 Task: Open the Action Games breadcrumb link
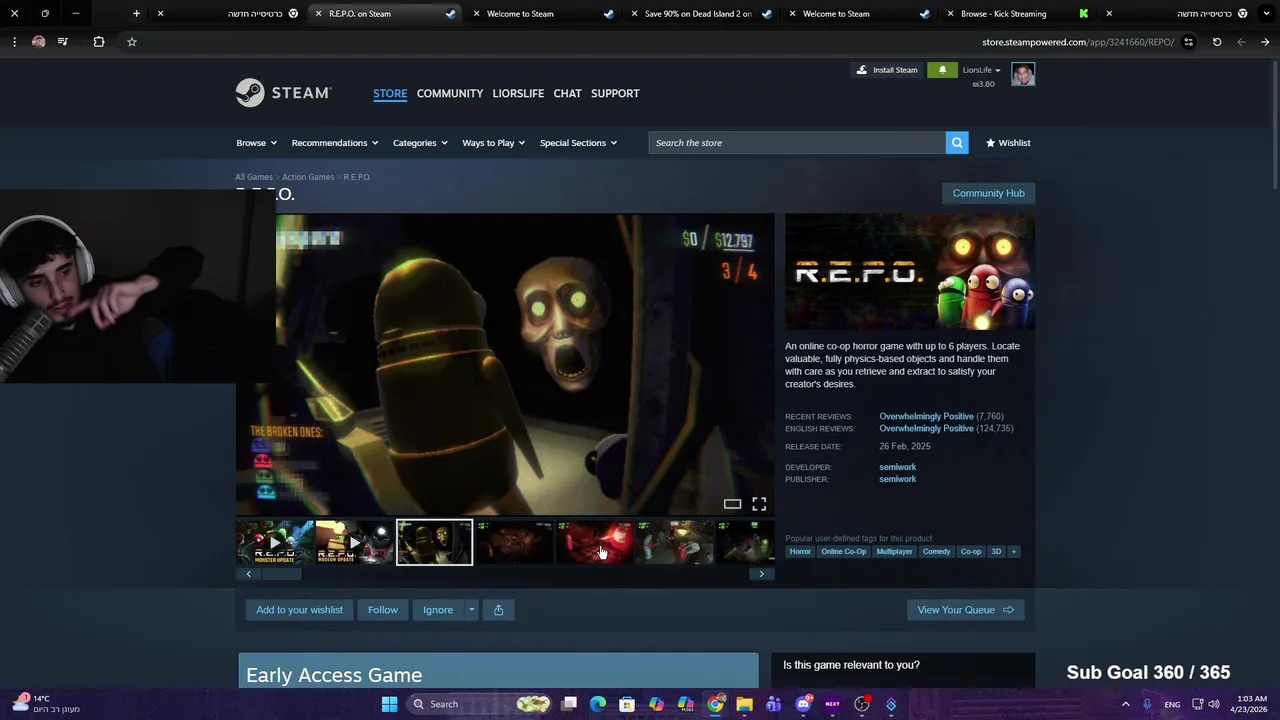click(x=308, y=177)
